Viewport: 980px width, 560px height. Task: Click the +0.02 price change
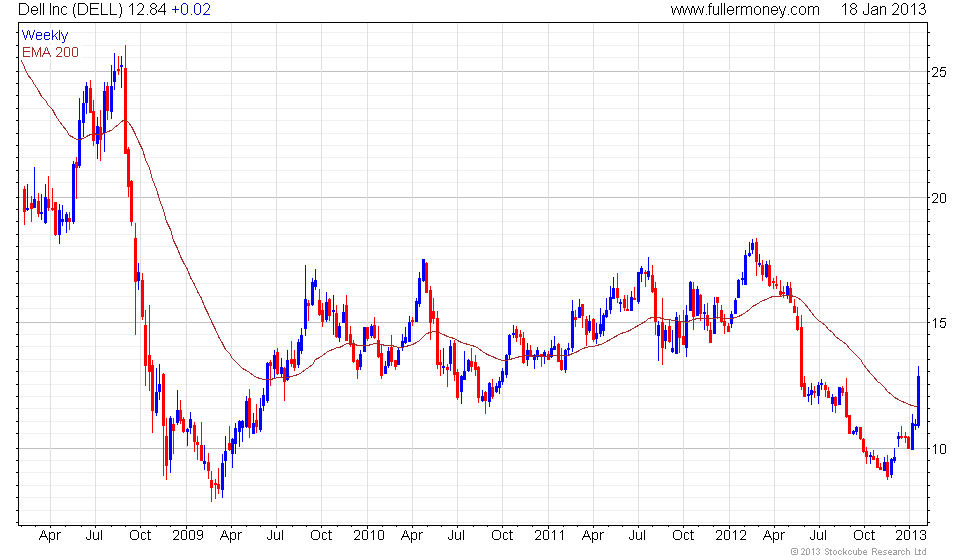191,10
